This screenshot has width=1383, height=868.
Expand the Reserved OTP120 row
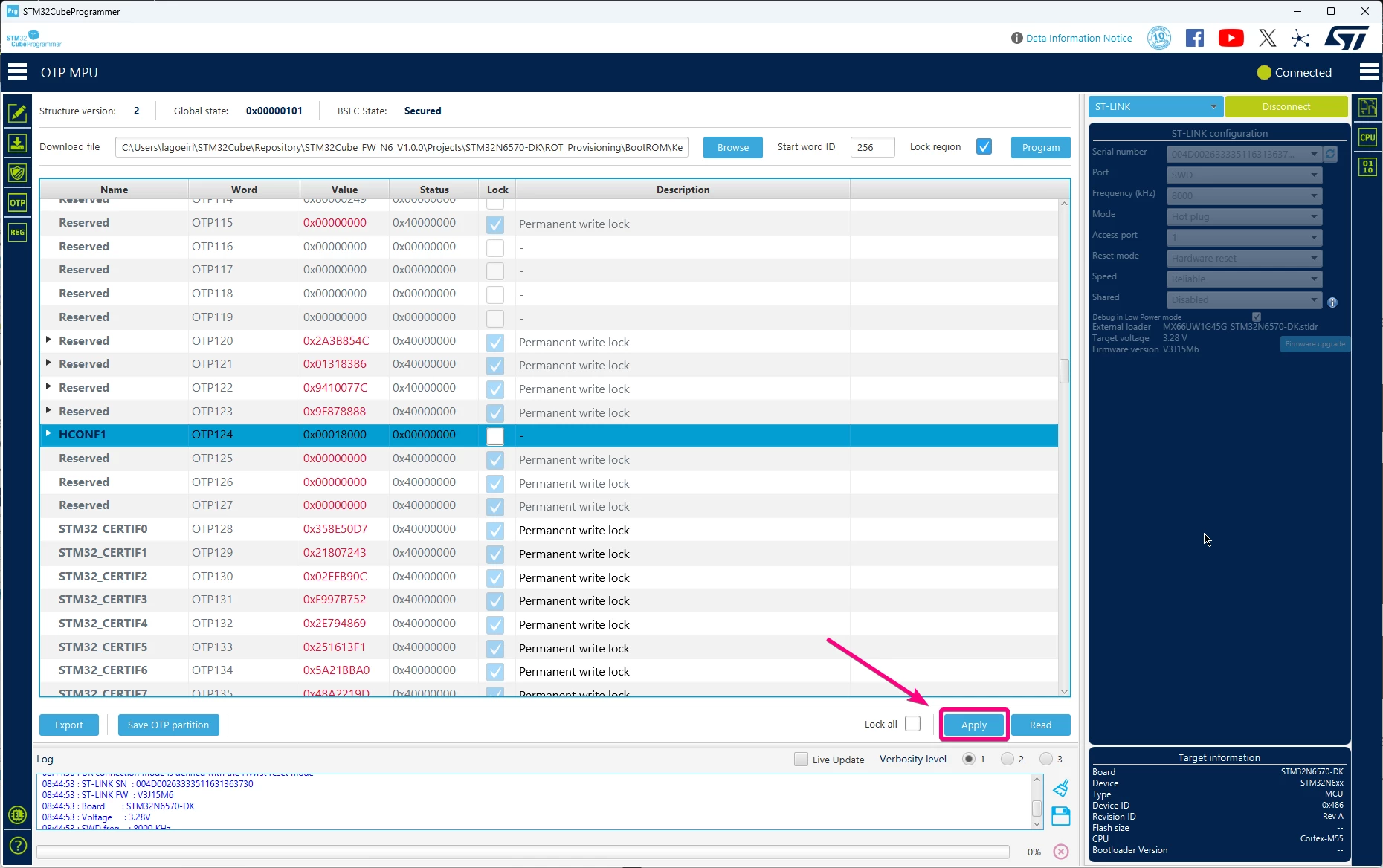48,340
